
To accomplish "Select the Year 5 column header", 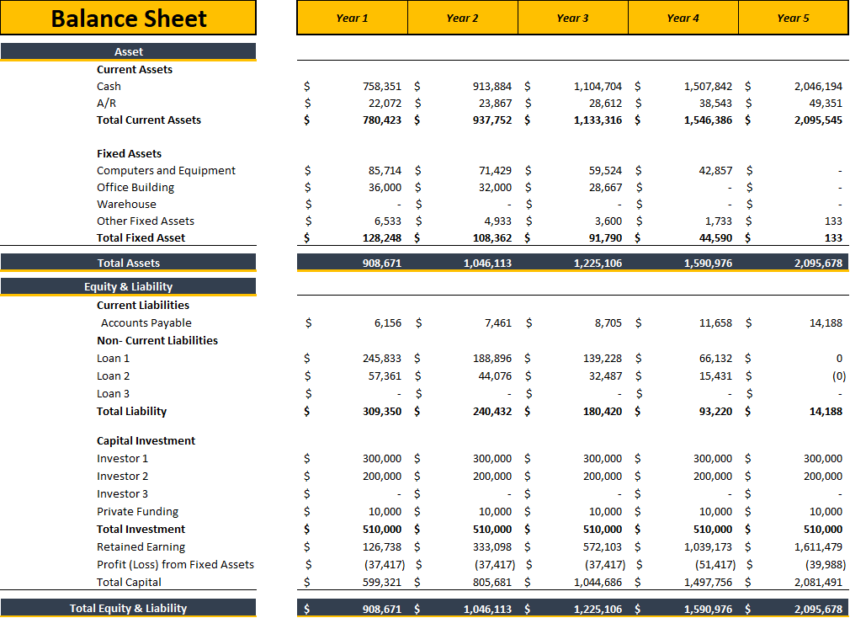I will pyautogui.click(x=793, y=18).
